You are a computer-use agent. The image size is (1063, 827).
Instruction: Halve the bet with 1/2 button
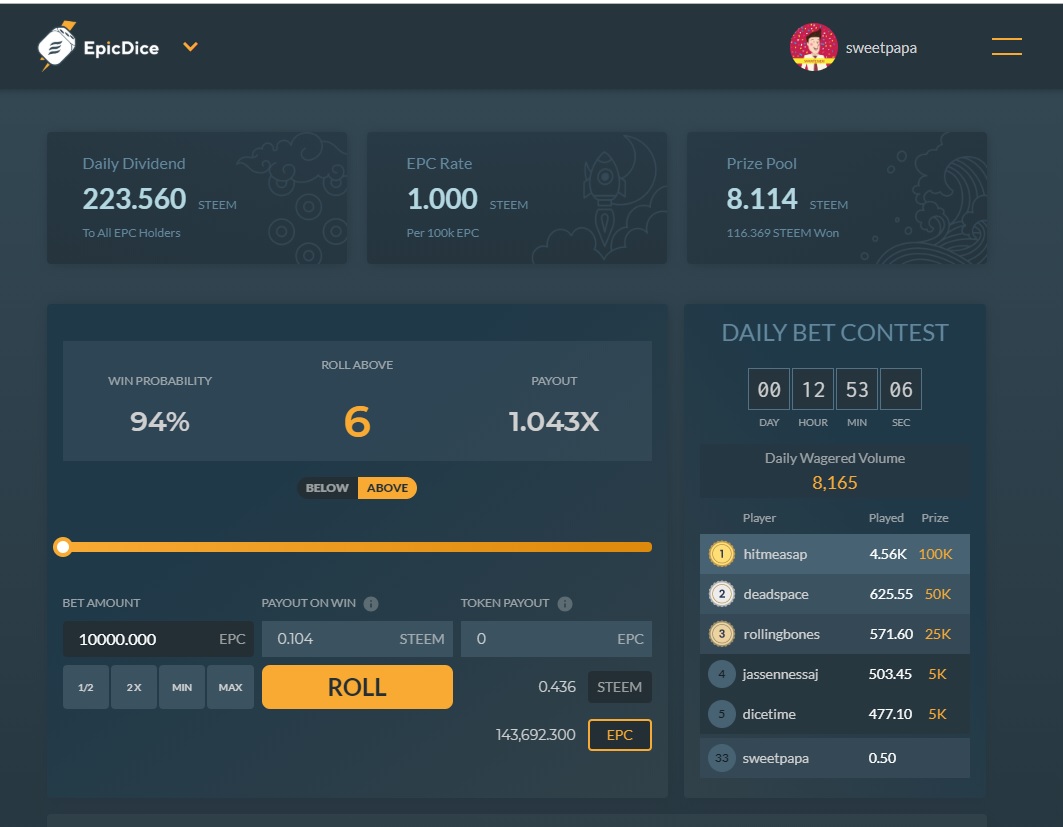[85, 687]
